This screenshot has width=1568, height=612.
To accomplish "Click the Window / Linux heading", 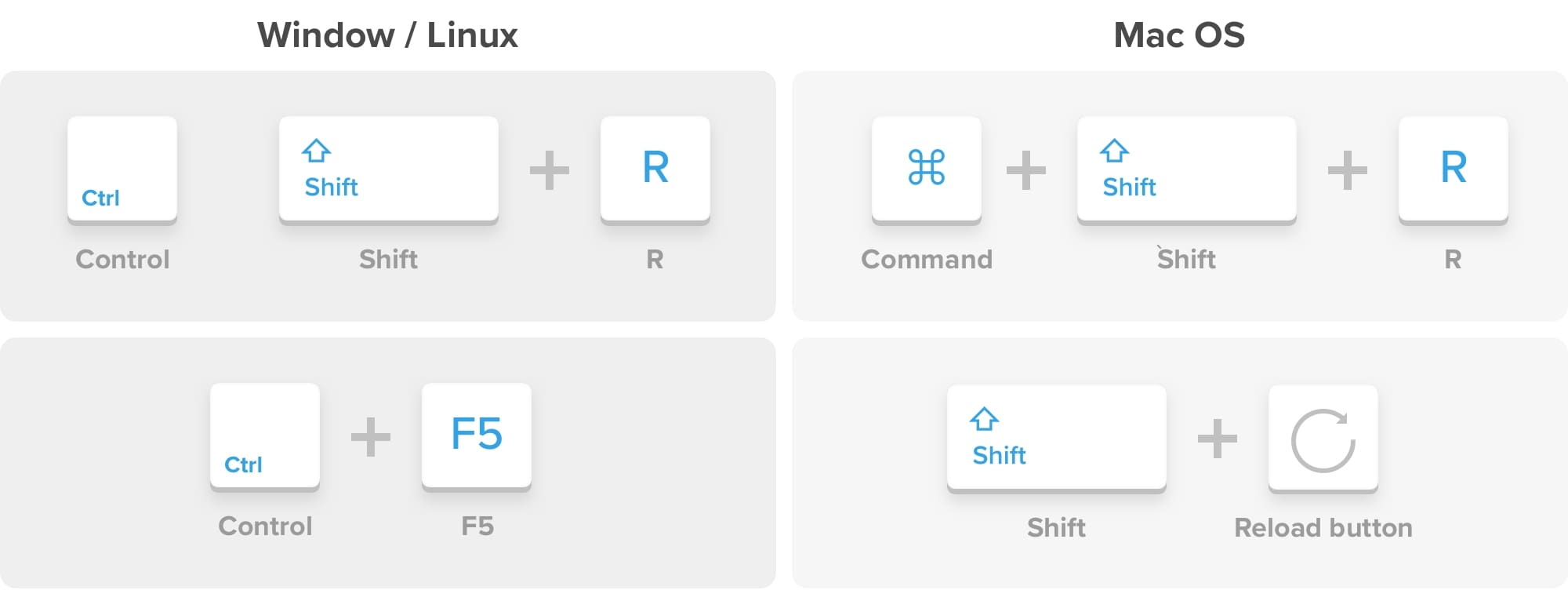I will [x=387, y=35].
